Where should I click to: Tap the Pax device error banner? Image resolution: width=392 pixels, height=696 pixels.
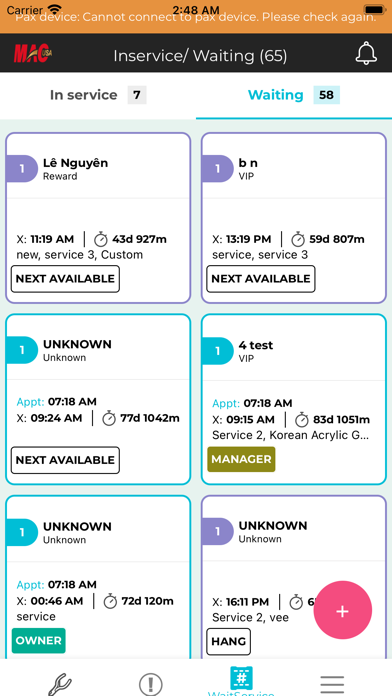[x=196, y=17]
